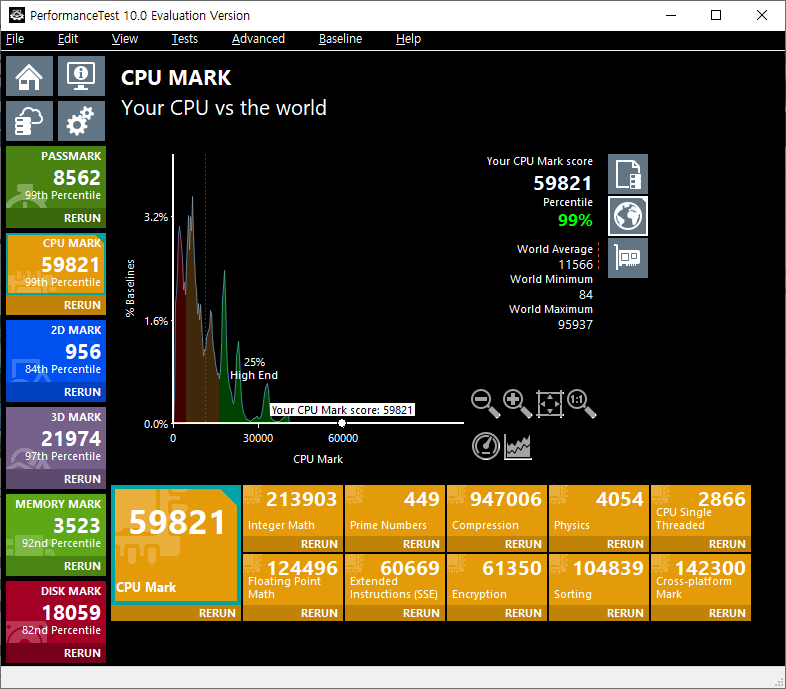Image resolution: width=786 pixels, height=689 pixels.
Task: Open the settings gears icon
Action: pos(81,121)
